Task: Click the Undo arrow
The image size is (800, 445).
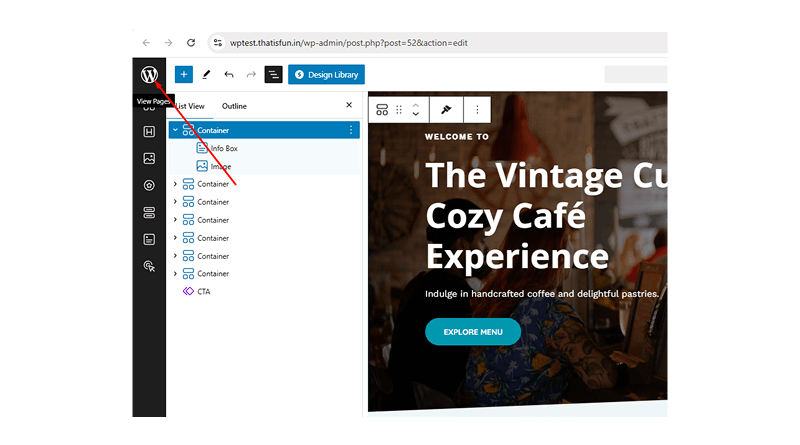Action: pos(229,74)
